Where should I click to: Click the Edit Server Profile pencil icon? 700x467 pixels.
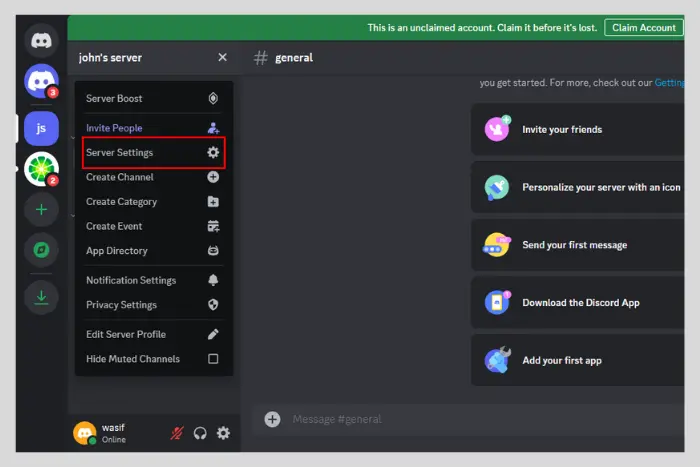tap(213, 334)
